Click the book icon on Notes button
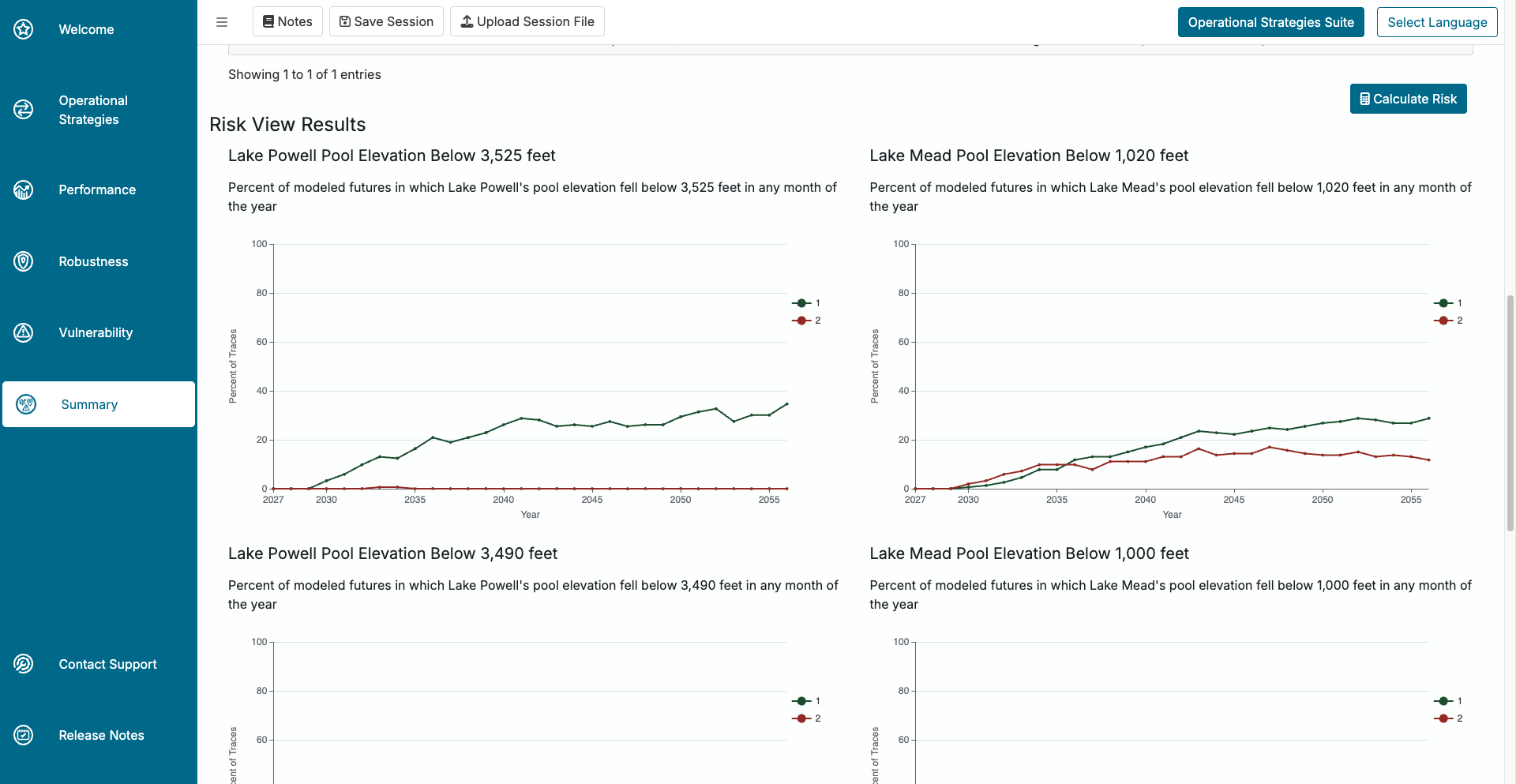1516x784 pixels. coord(268,21)
